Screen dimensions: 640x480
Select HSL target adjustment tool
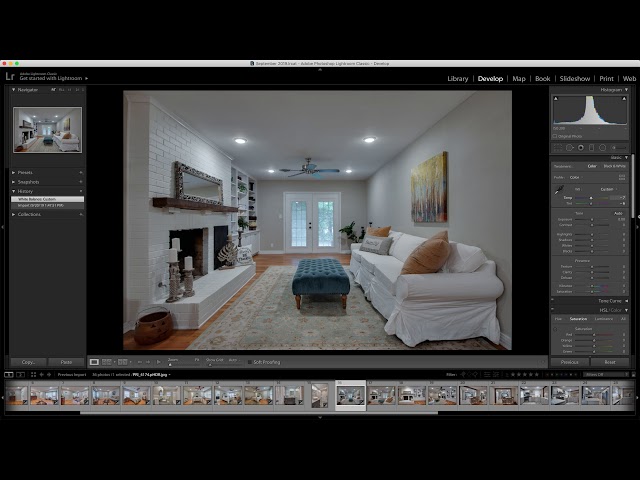click(555, 329)
